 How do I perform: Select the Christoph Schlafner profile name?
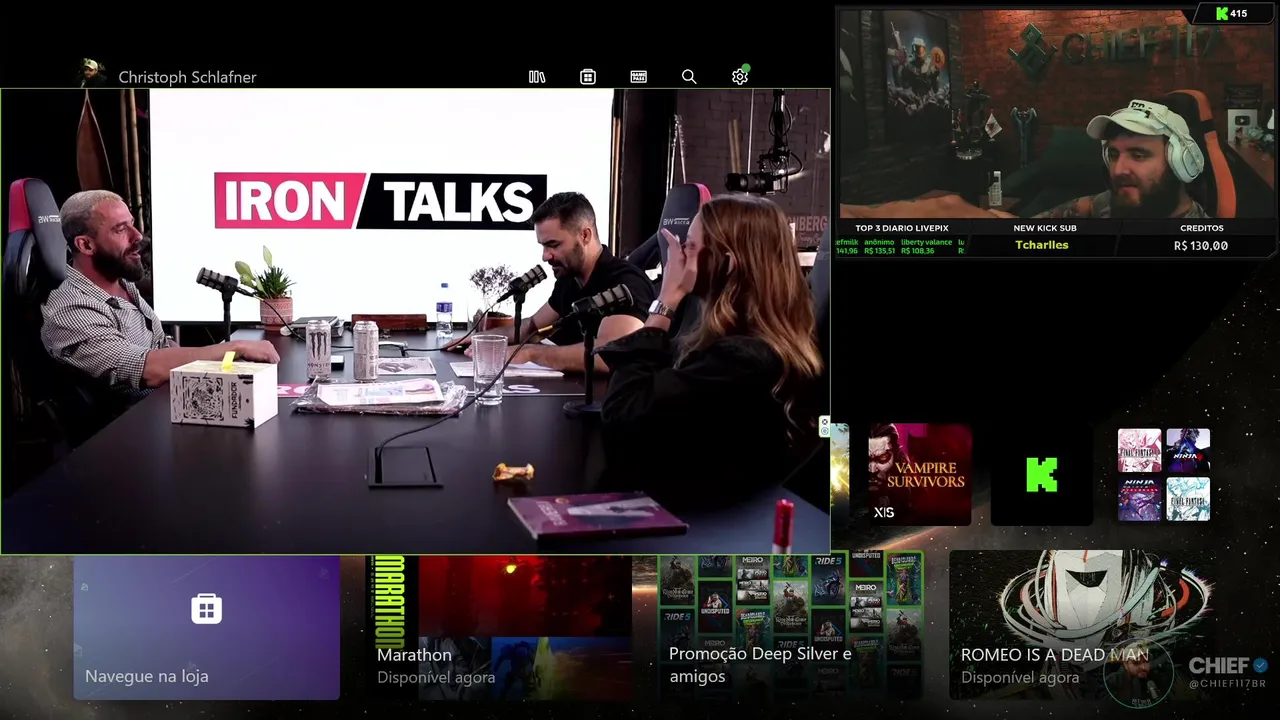[187, 77]
